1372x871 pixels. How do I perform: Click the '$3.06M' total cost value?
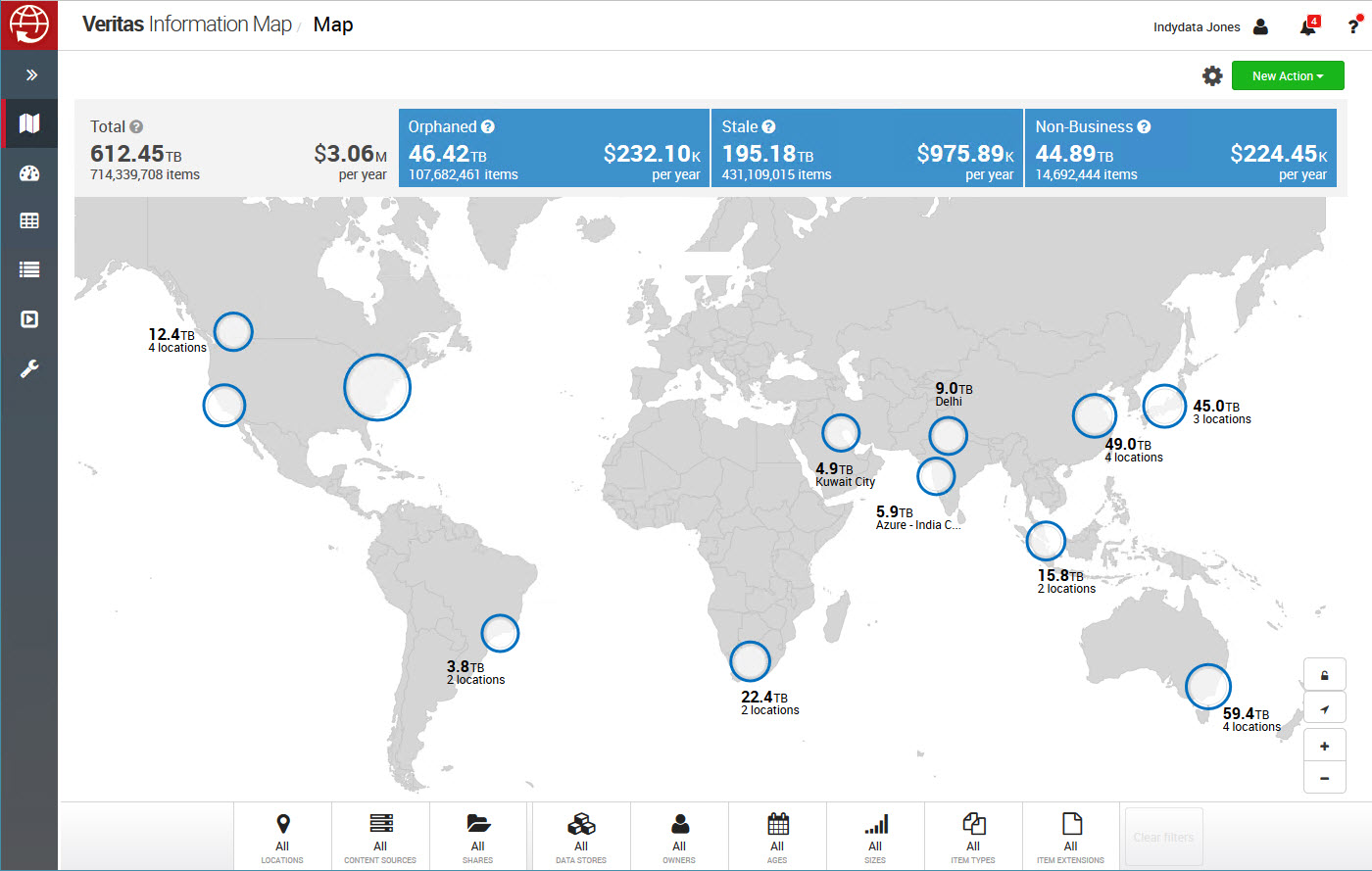[x=350, y=154]
